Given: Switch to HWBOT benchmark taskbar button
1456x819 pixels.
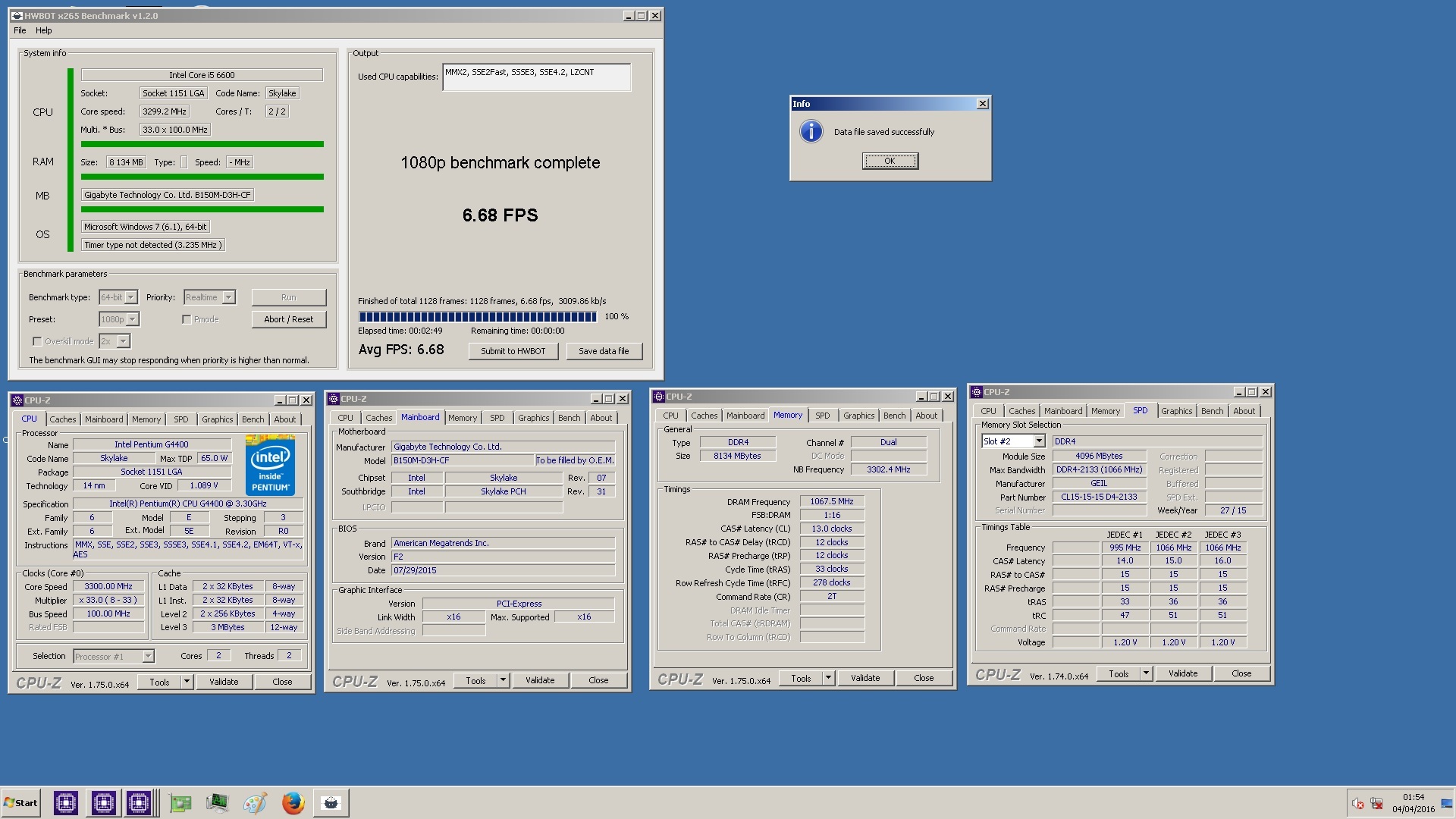Looking at the screenshot, I should click(x=331, y=802).
